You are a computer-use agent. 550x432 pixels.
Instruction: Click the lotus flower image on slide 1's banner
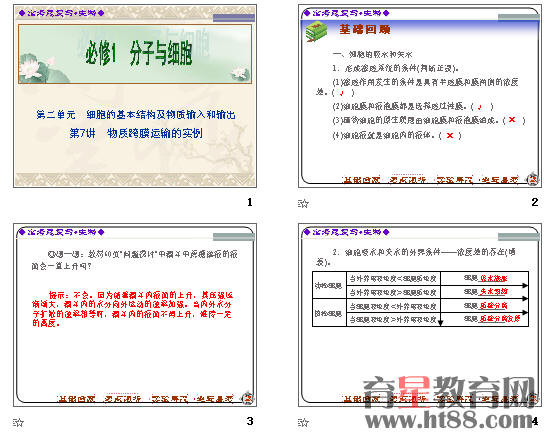click(x=32, y=68)
